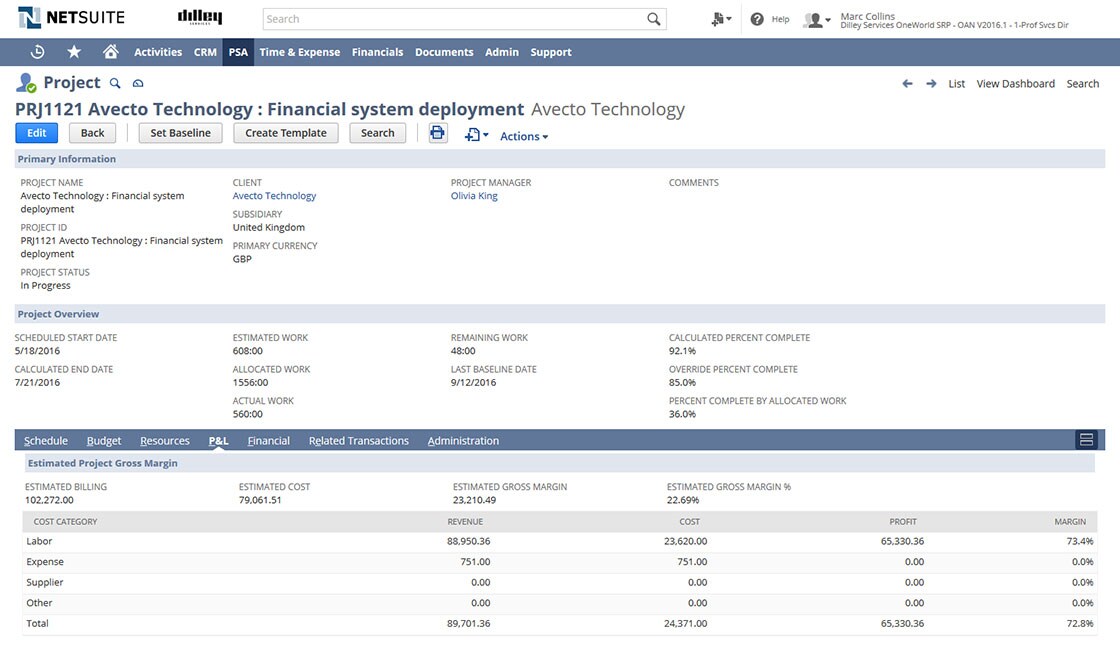Screen dimensions: 1120x651
Task: Select the P&L subtab
Action: [x=219, y=441]
